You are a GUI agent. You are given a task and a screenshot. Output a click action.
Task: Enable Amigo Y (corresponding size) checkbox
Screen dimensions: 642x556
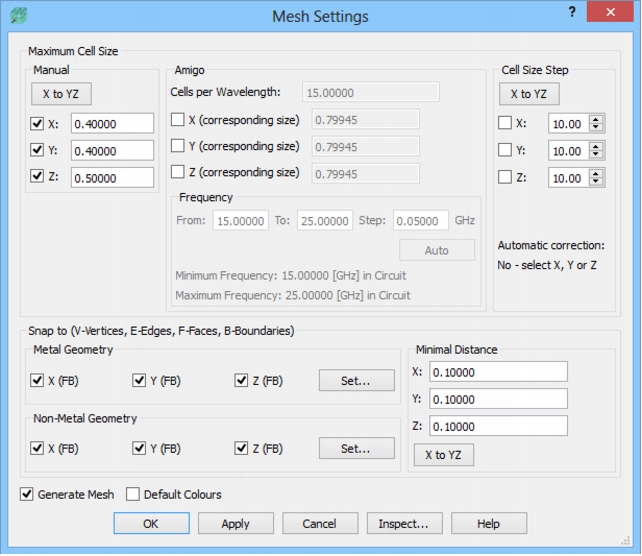178,146
